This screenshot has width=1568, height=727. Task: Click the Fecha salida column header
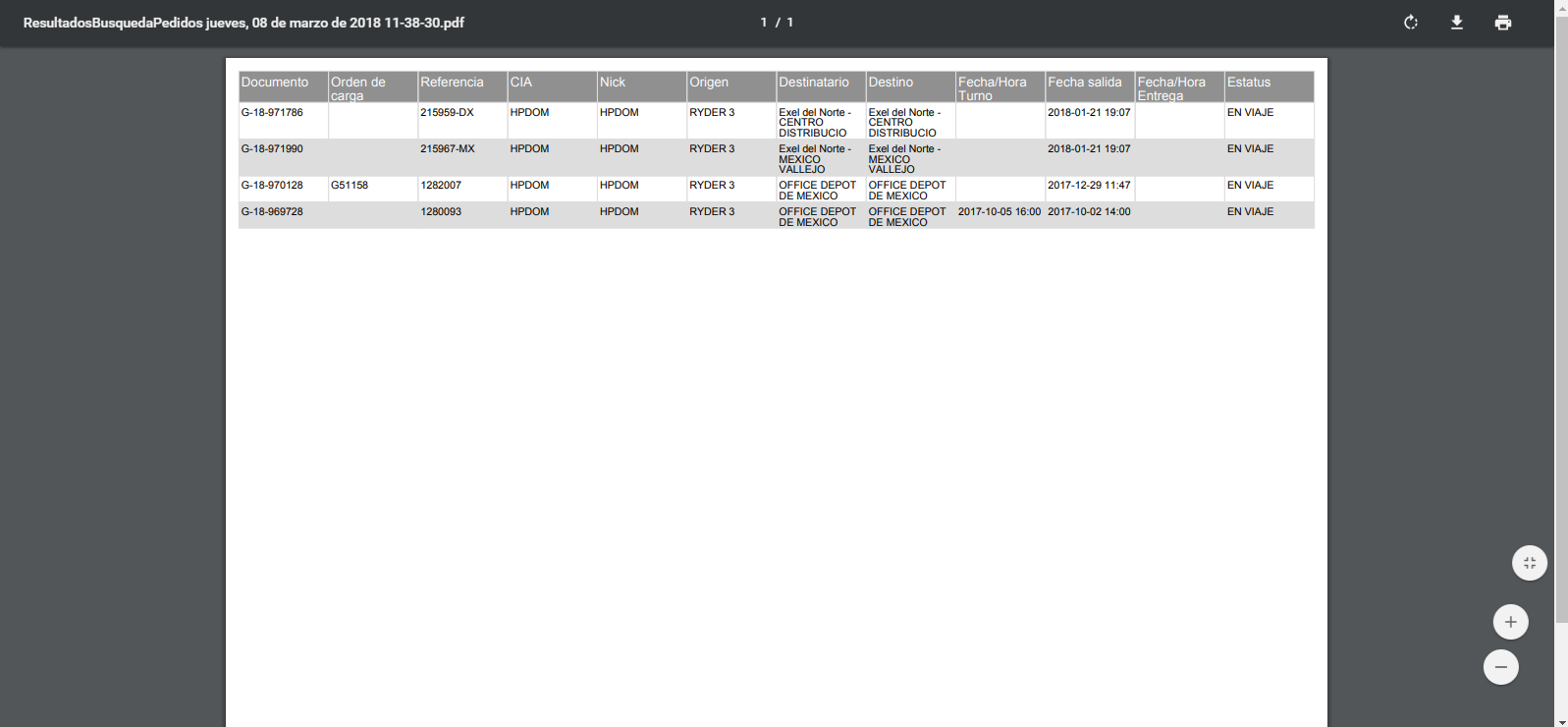pos(1084,83)
